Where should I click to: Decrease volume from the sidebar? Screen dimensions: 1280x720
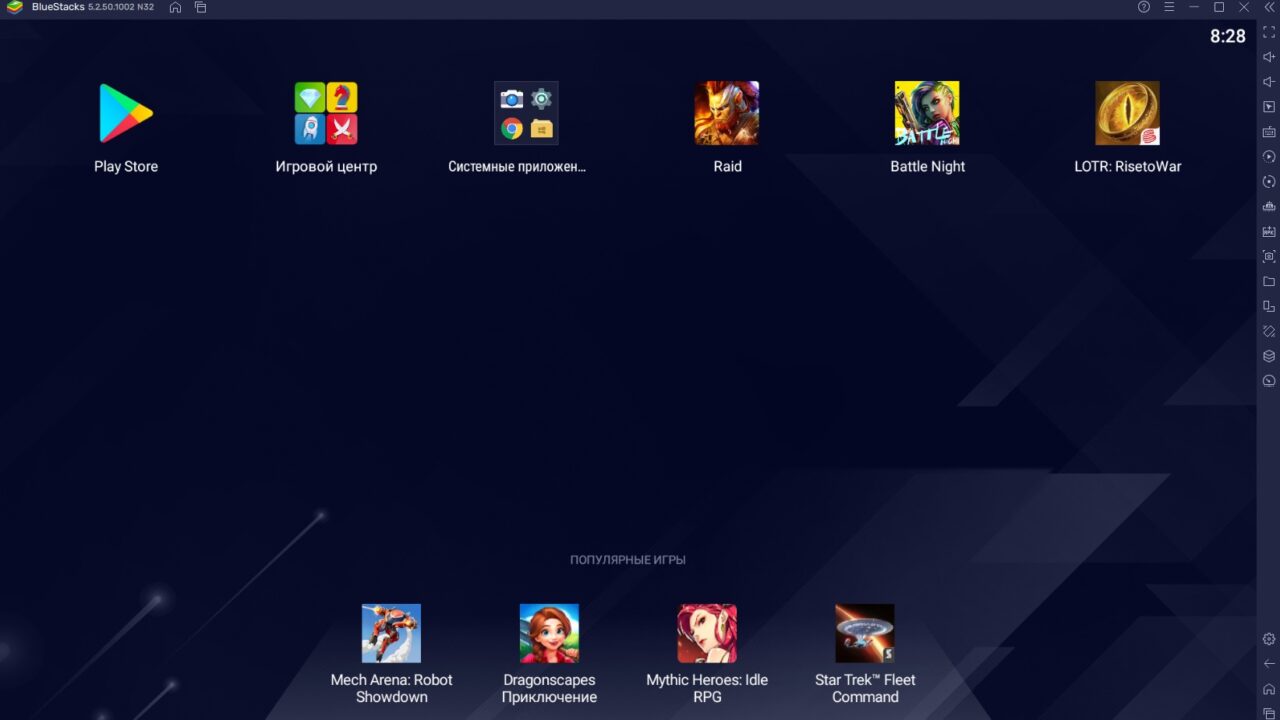coord(1268,80)
